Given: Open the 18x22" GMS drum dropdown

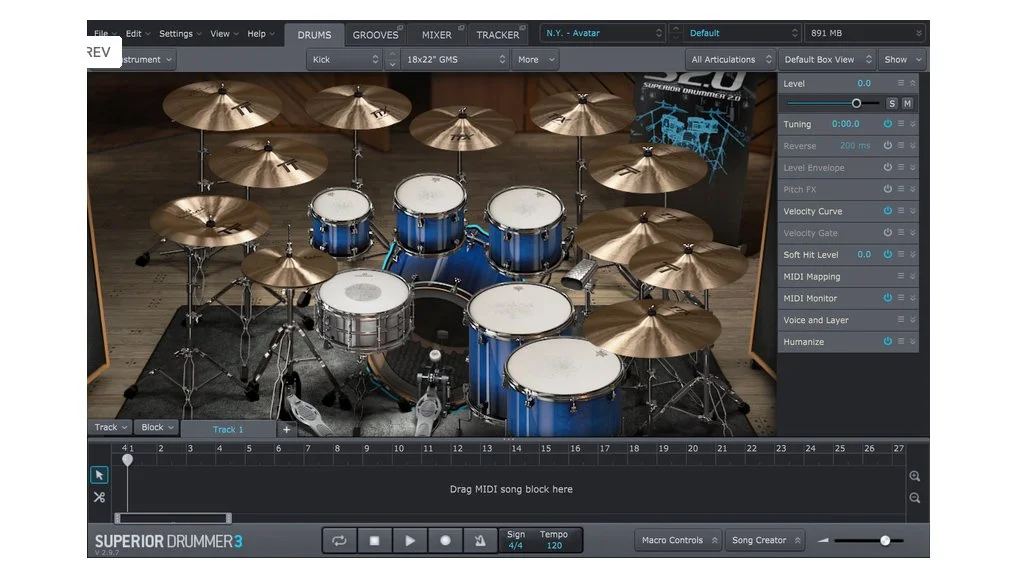Looking at the screenshot, I should click(455, 60).
